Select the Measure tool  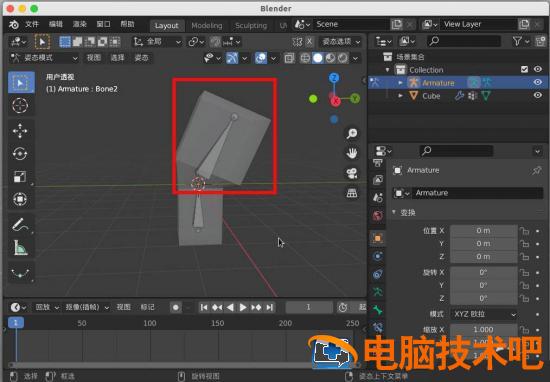coord(20,248)
